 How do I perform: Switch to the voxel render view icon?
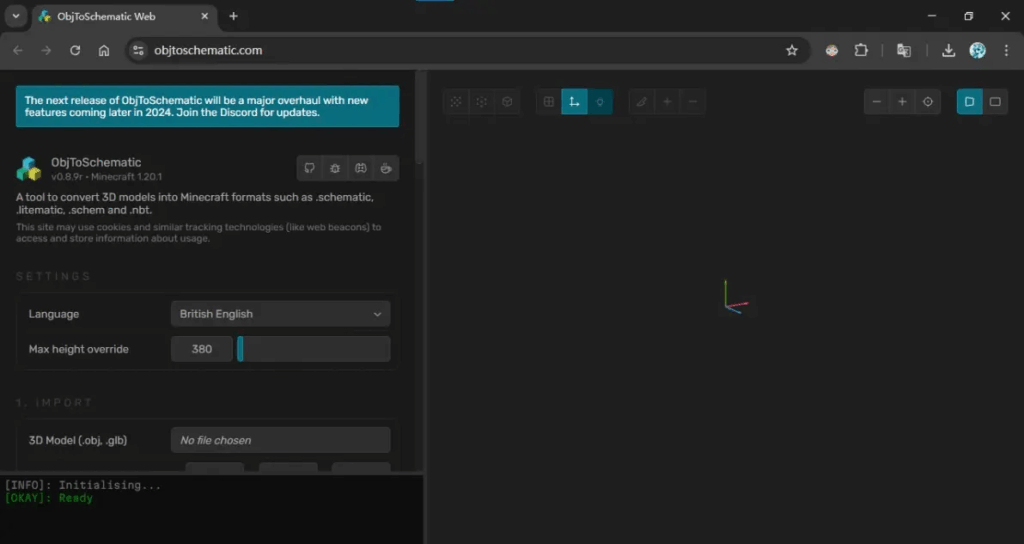(x=481, y=102)
